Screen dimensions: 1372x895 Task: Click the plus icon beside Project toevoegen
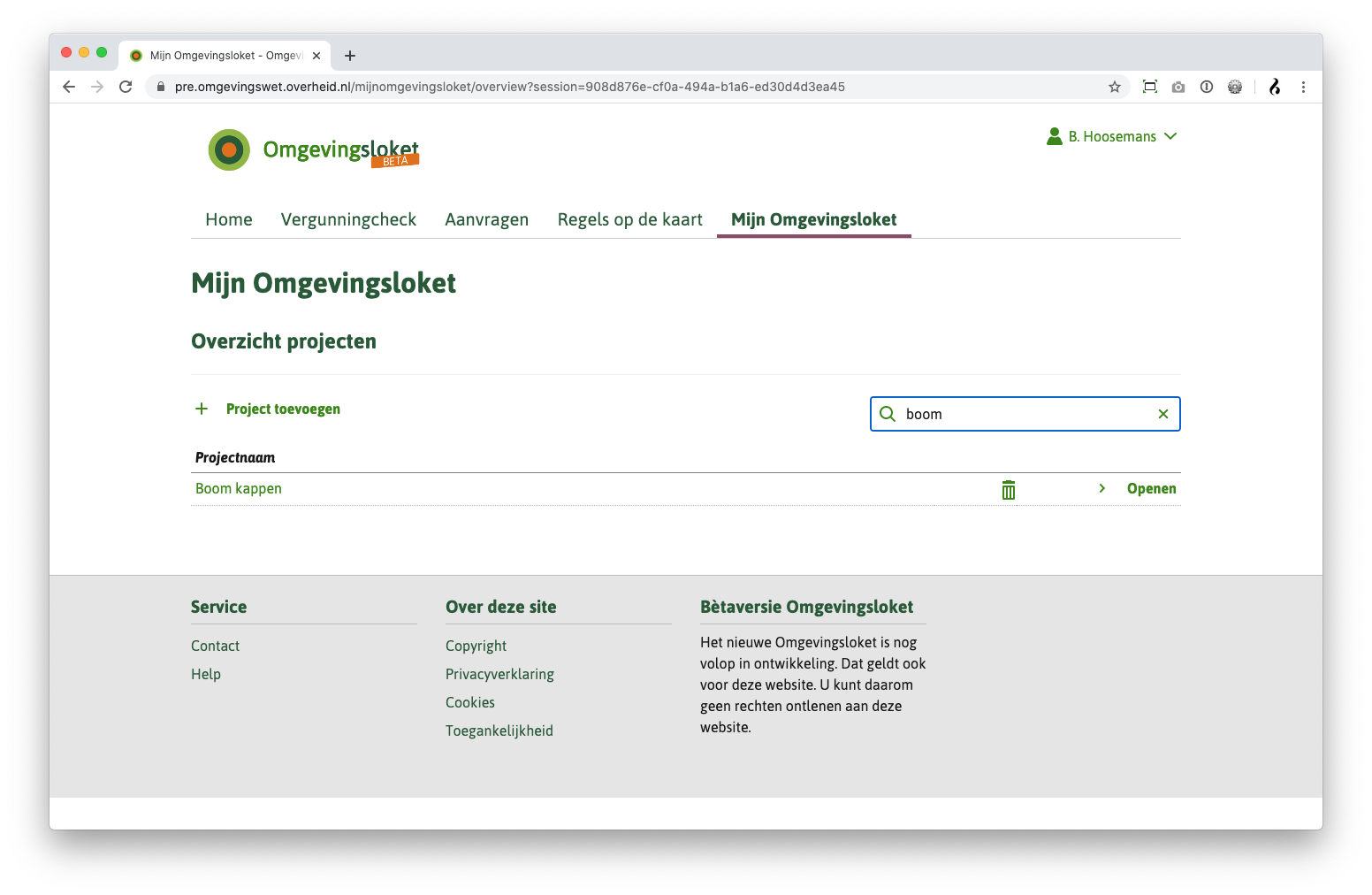202,409
